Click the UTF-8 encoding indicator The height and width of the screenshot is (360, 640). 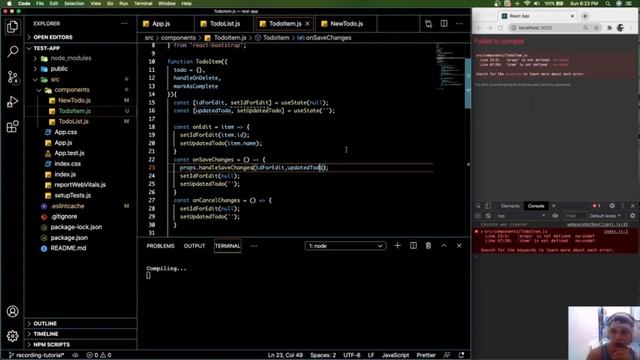(351, 355)
